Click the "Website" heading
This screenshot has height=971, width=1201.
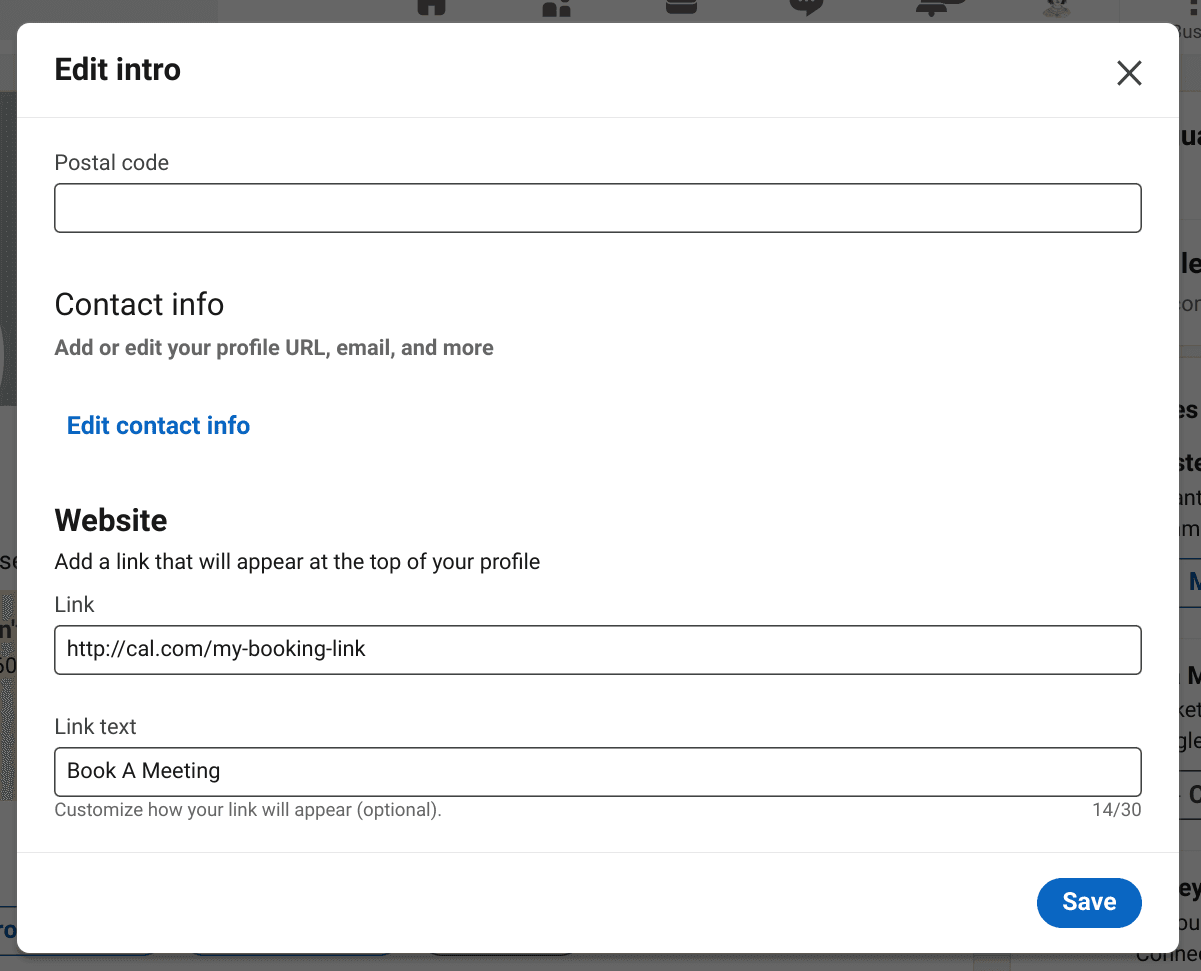pos(111,520)
